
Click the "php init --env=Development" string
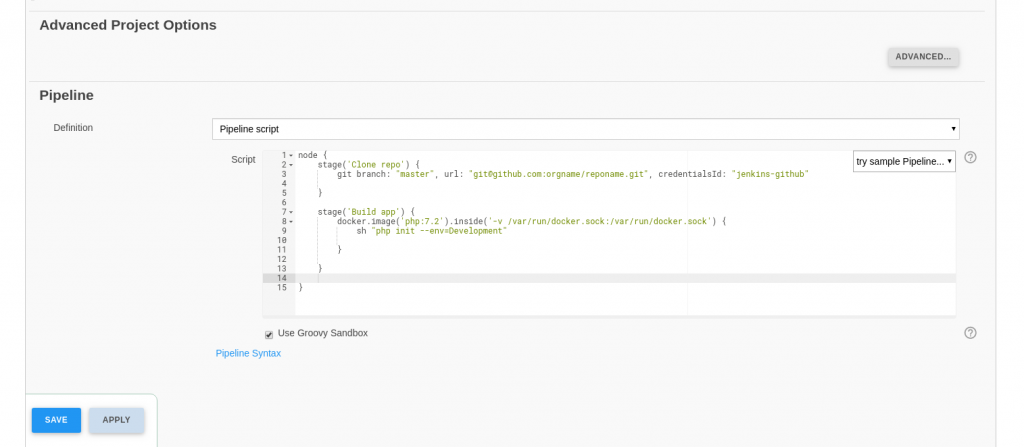(x=439, y=231)
